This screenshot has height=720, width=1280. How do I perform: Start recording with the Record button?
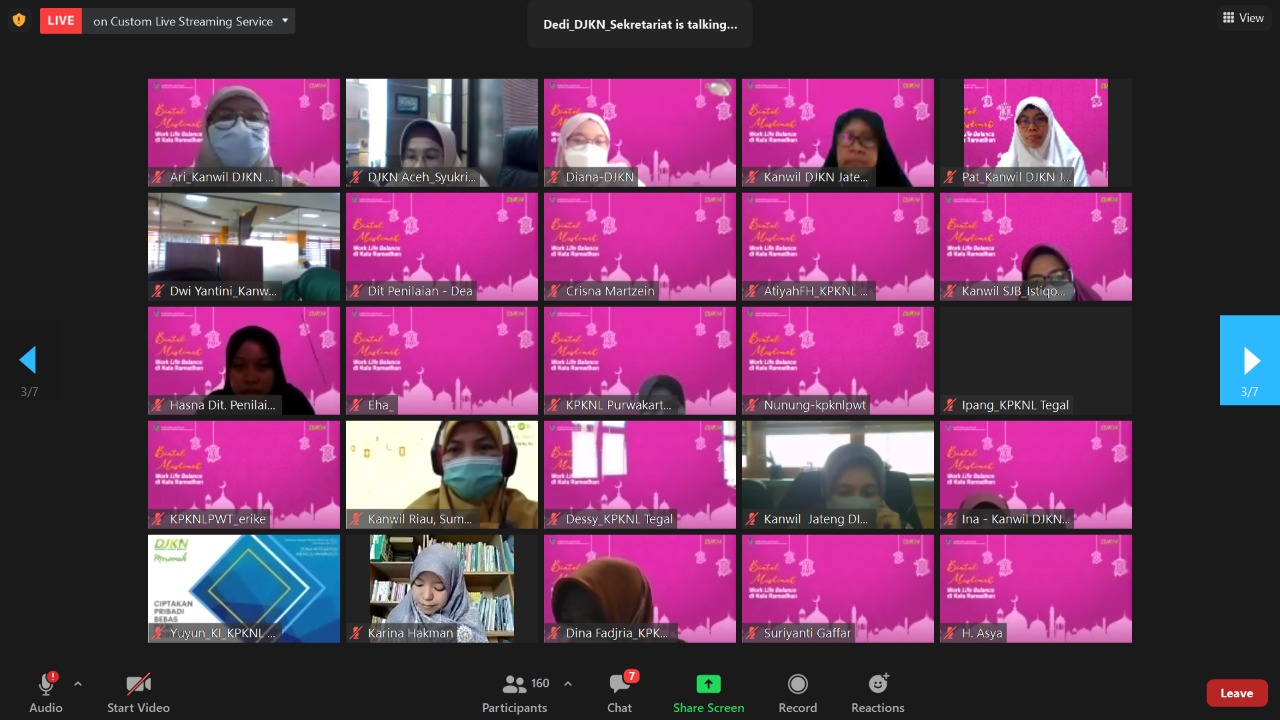tap(797, 693)
